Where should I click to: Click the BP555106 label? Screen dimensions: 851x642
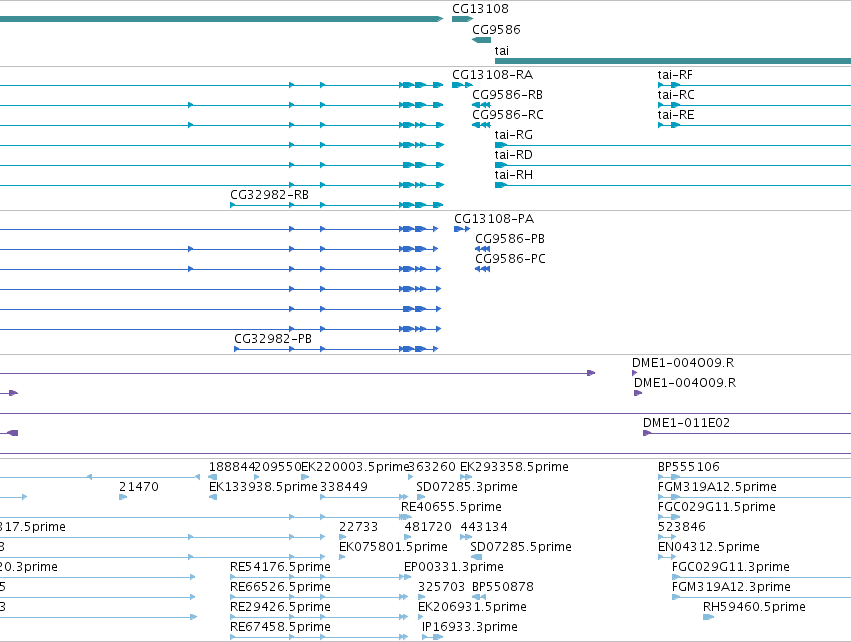pyautogui.click(x=688, y=467)
